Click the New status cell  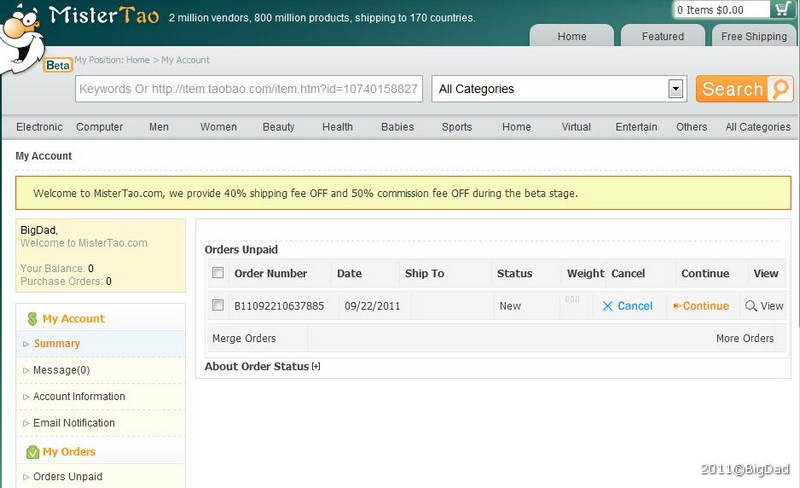510,306
